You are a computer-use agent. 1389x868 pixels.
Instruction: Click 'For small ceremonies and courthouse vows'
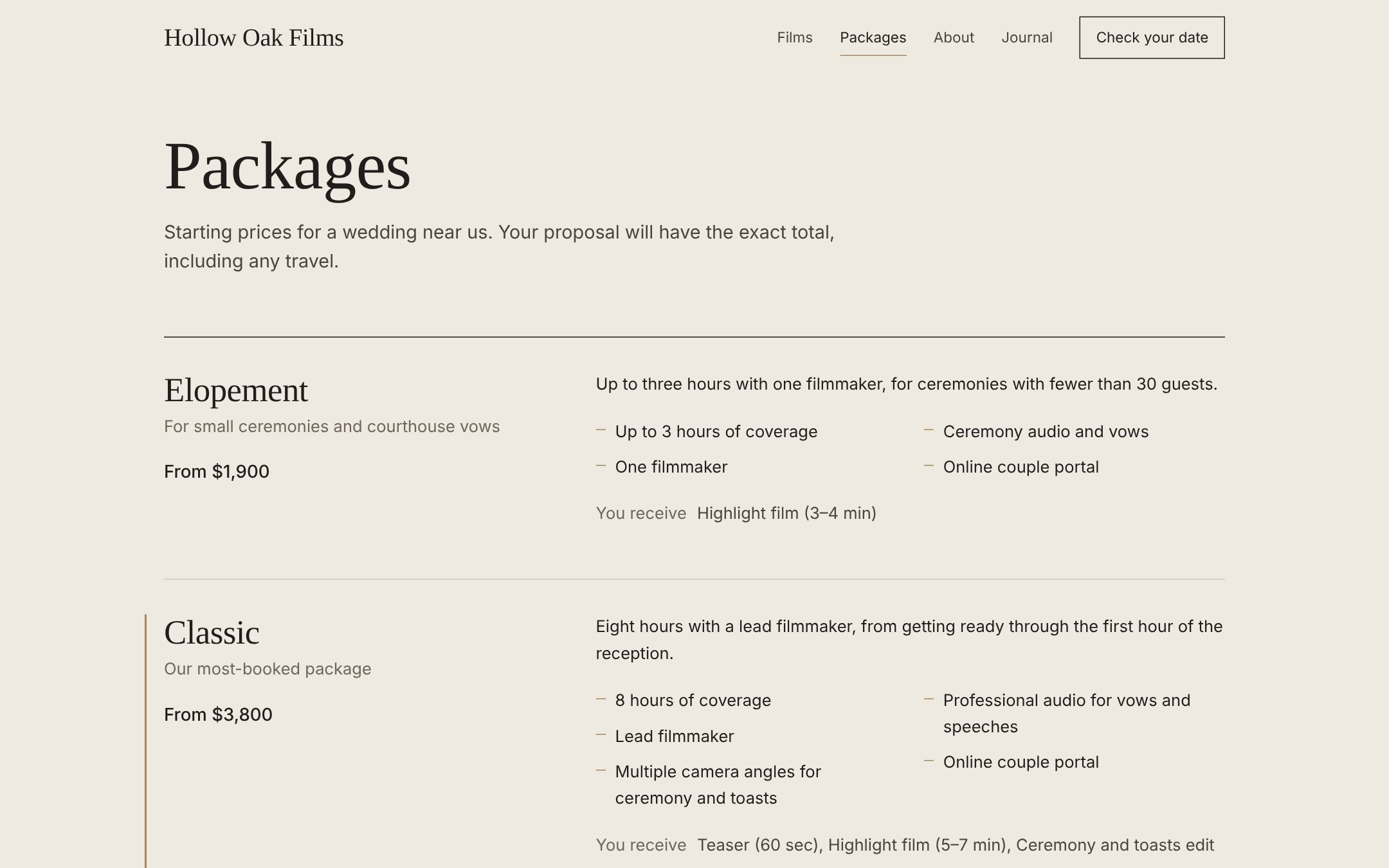[332, 426]
